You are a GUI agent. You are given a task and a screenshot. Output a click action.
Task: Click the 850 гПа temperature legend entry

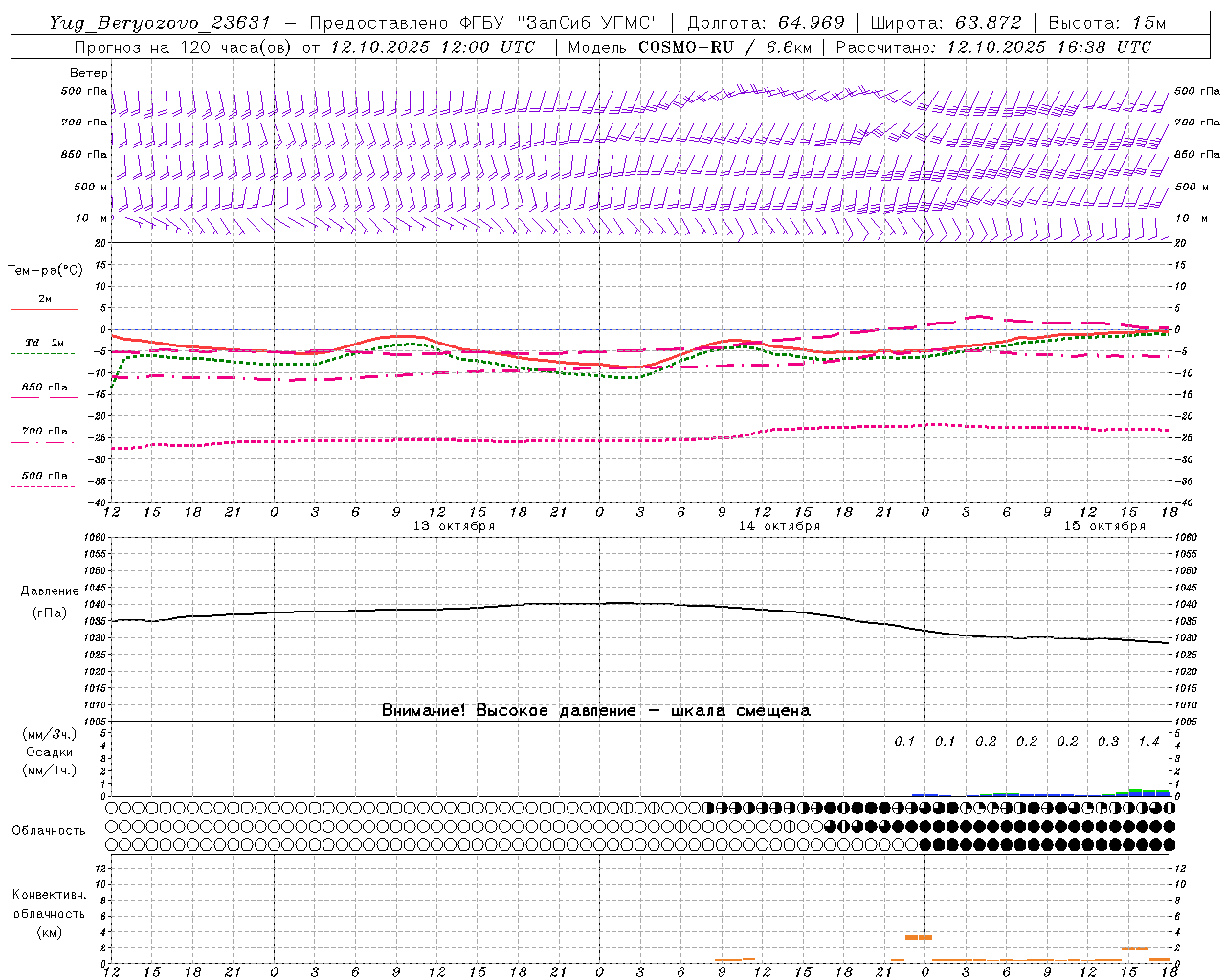[44, 388]
